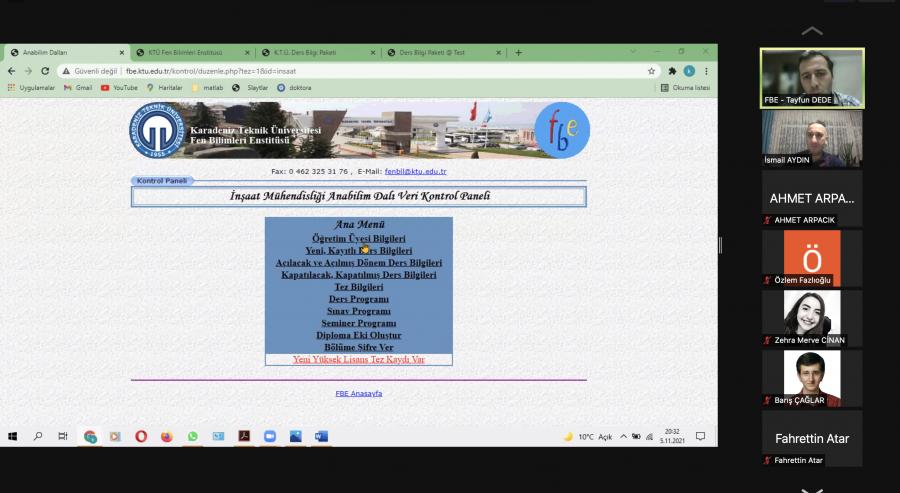The height and width of the screenshot is (493, 900).
Task: Click the fenbil@ktu.edu.tr email link
Action: [x=416, y=171]
